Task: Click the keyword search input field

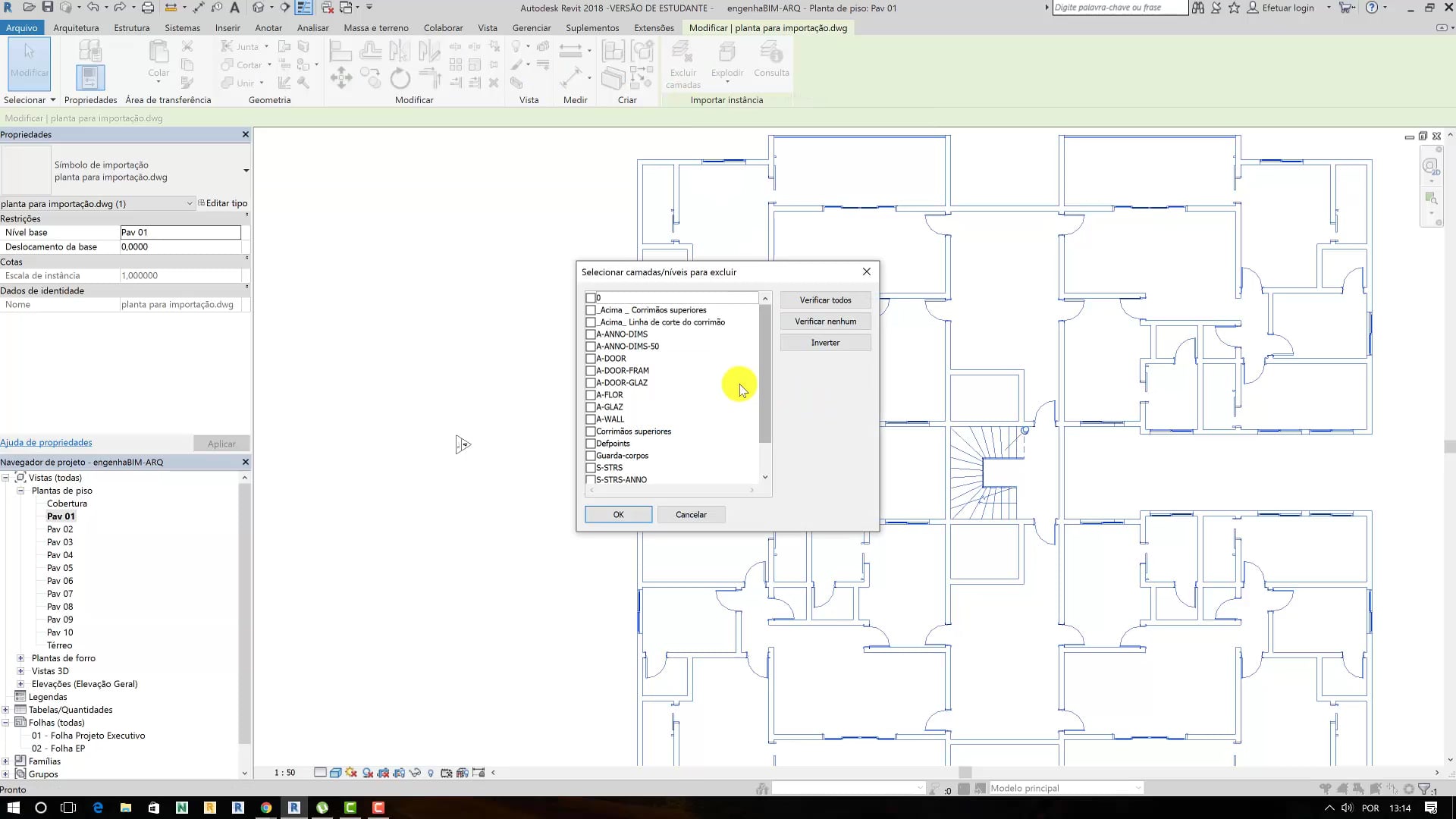Action: pyautogui.click(x=1120, y=8)
